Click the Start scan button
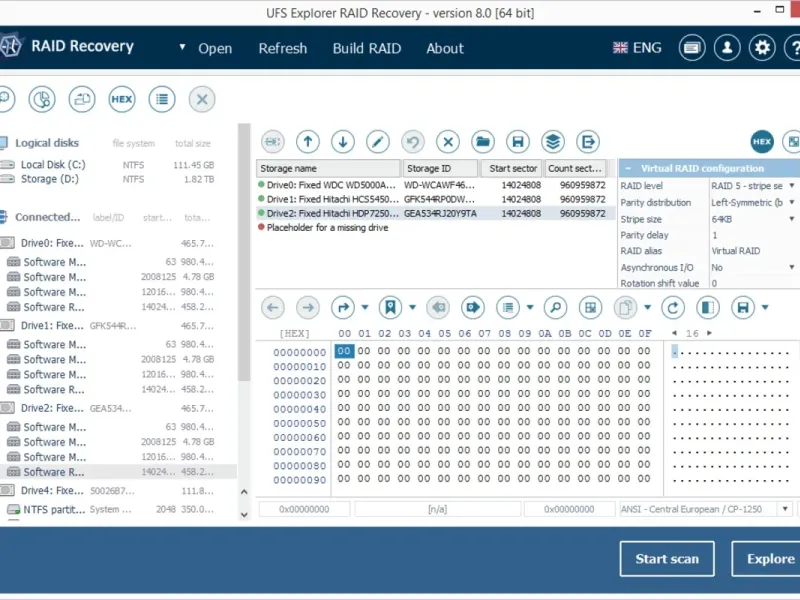Viewport: 800px width, 600px height. pyautogui.click(x=667, y=559)
